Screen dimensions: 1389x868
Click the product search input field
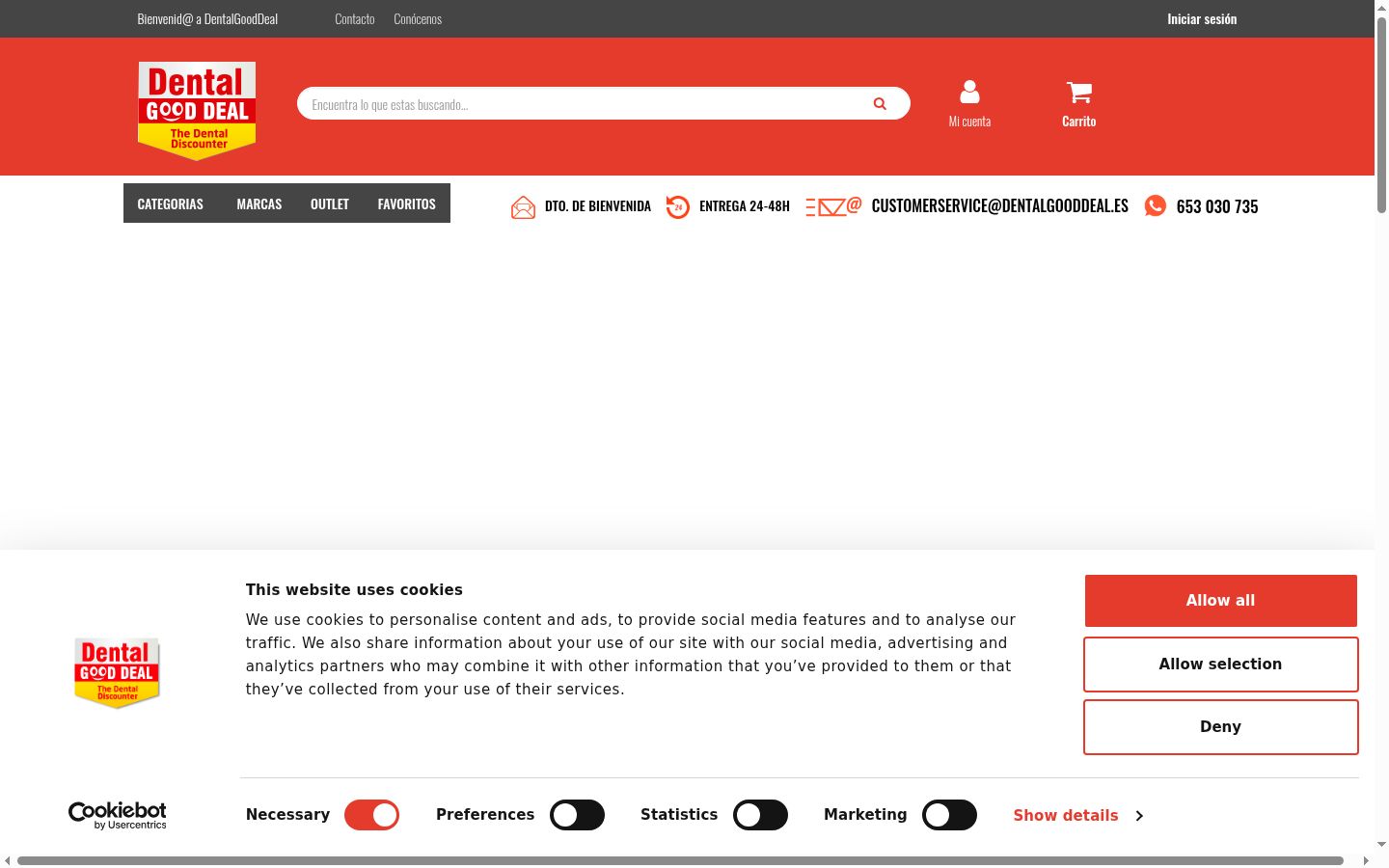point(604,103)
